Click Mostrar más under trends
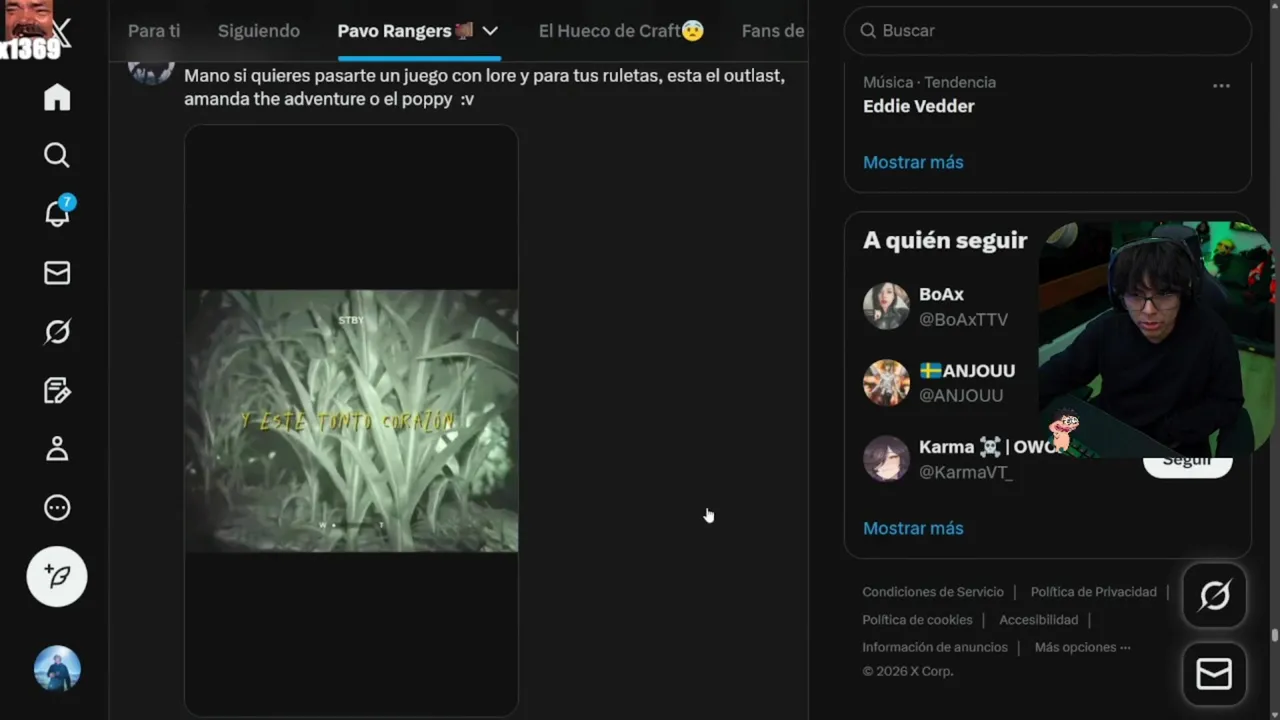Image resolution: width=1280 pixels, height=720 pixels. 913,162
